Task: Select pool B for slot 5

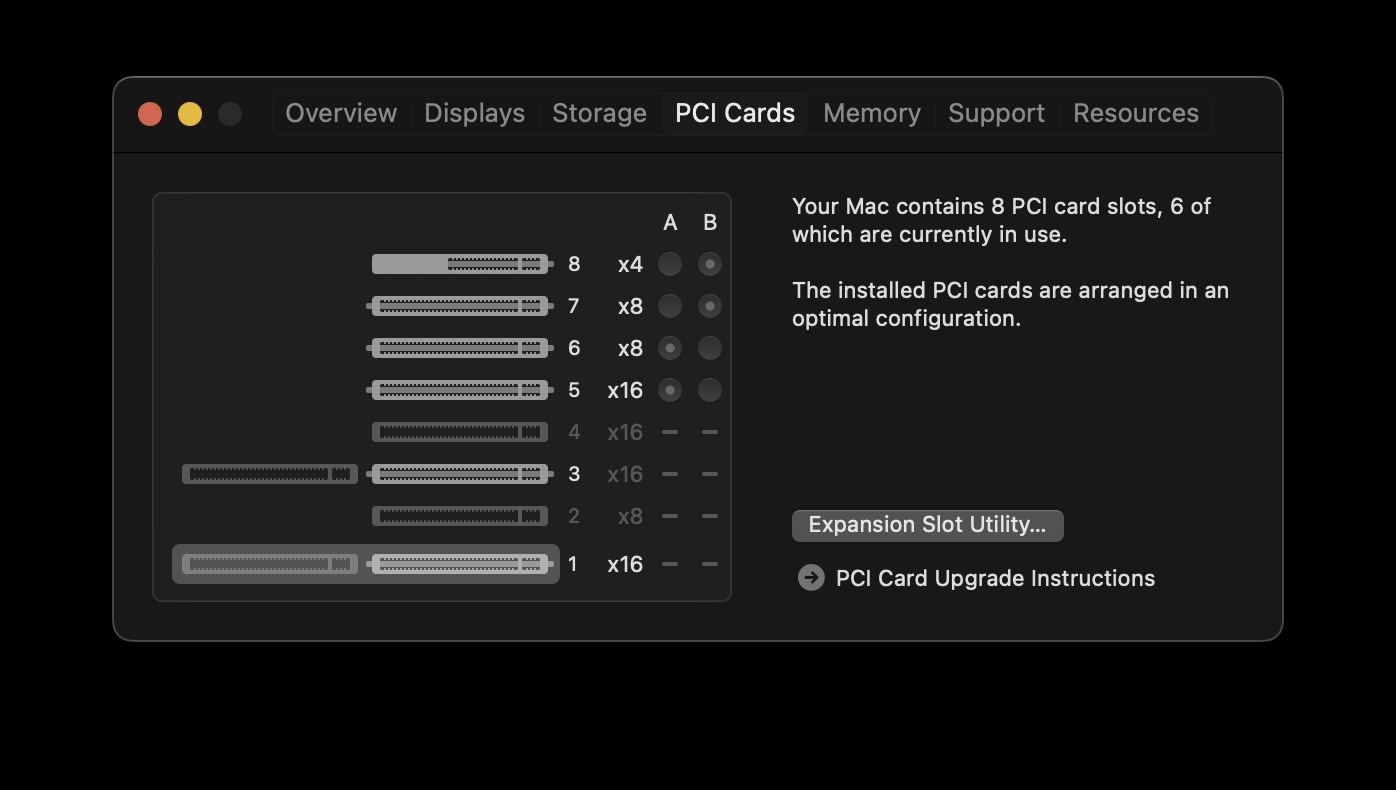Action: [710, 390]
